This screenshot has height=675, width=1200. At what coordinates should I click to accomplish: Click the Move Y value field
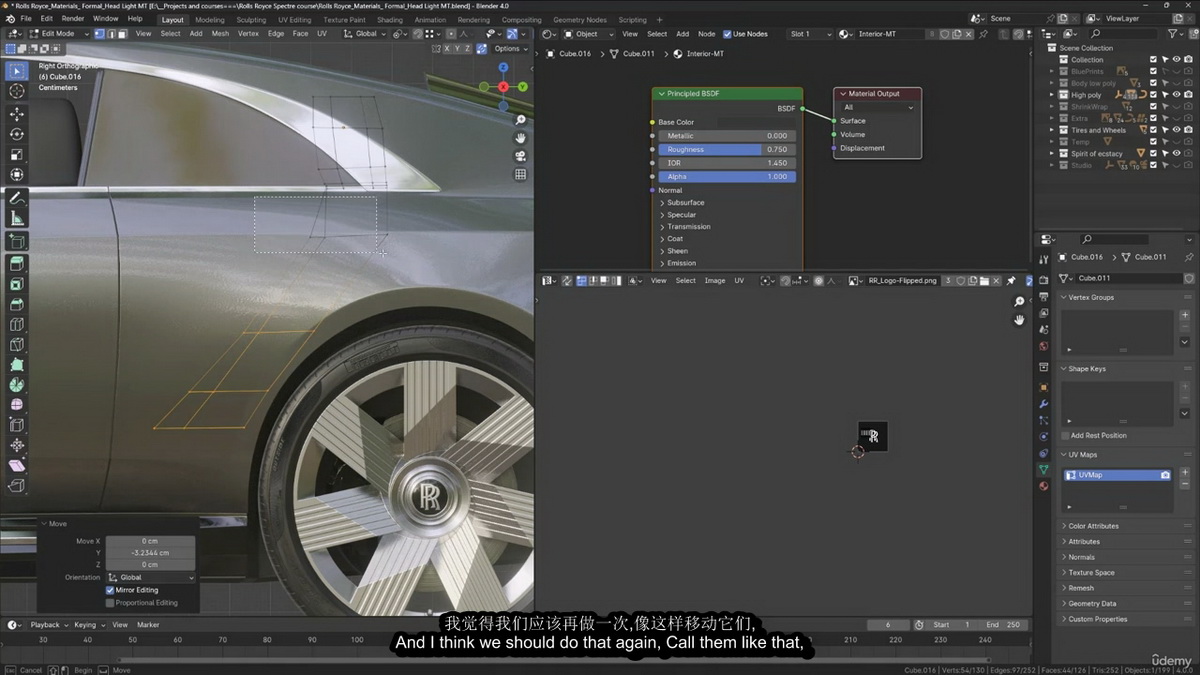(151, 553)
